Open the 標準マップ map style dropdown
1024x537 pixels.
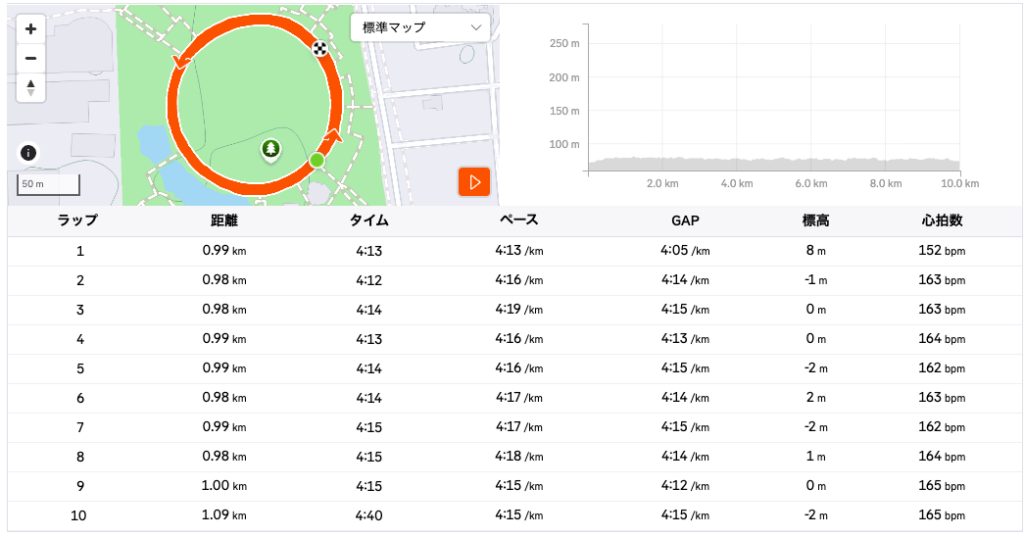[x=420, y=28]
